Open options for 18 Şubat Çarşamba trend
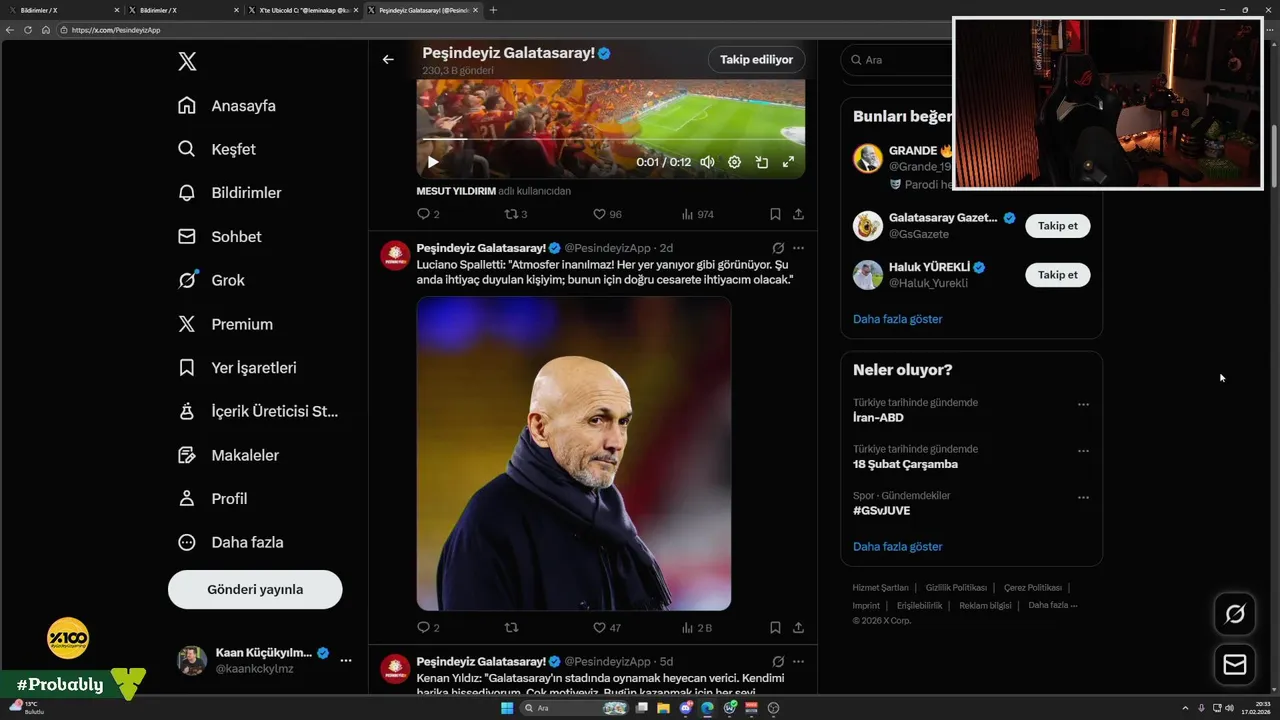1280x720 pixels. [x=1083, y=451]
